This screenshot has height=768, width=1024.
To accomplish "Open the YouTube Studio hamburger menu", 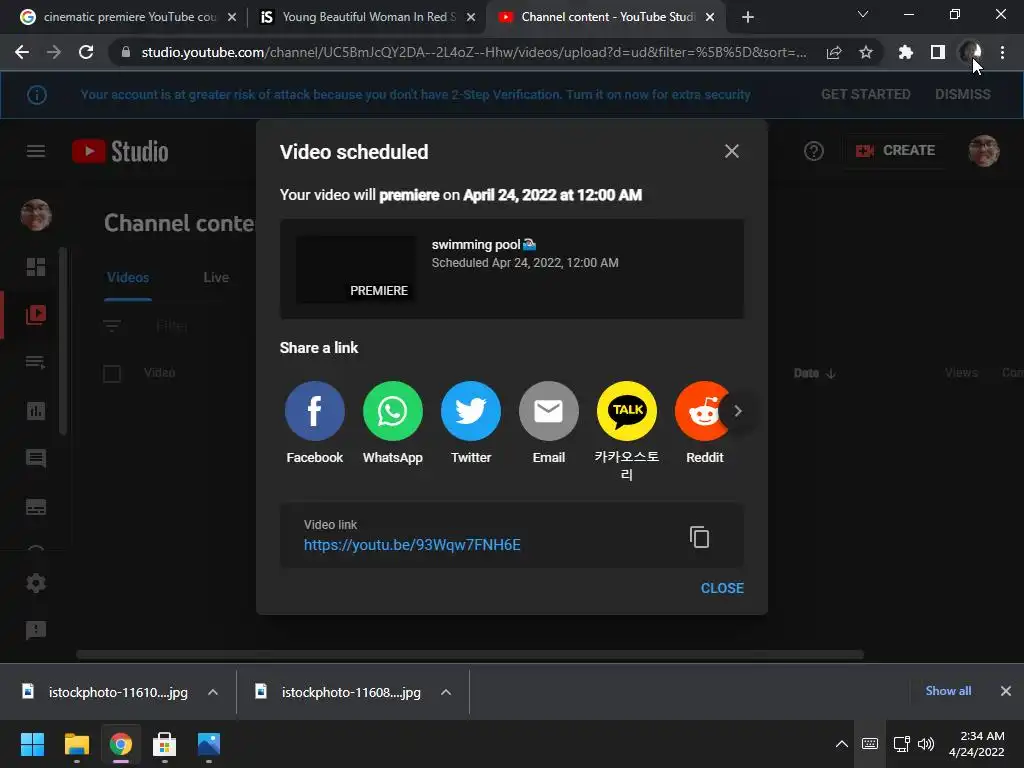I will click(x=36, y=152).
